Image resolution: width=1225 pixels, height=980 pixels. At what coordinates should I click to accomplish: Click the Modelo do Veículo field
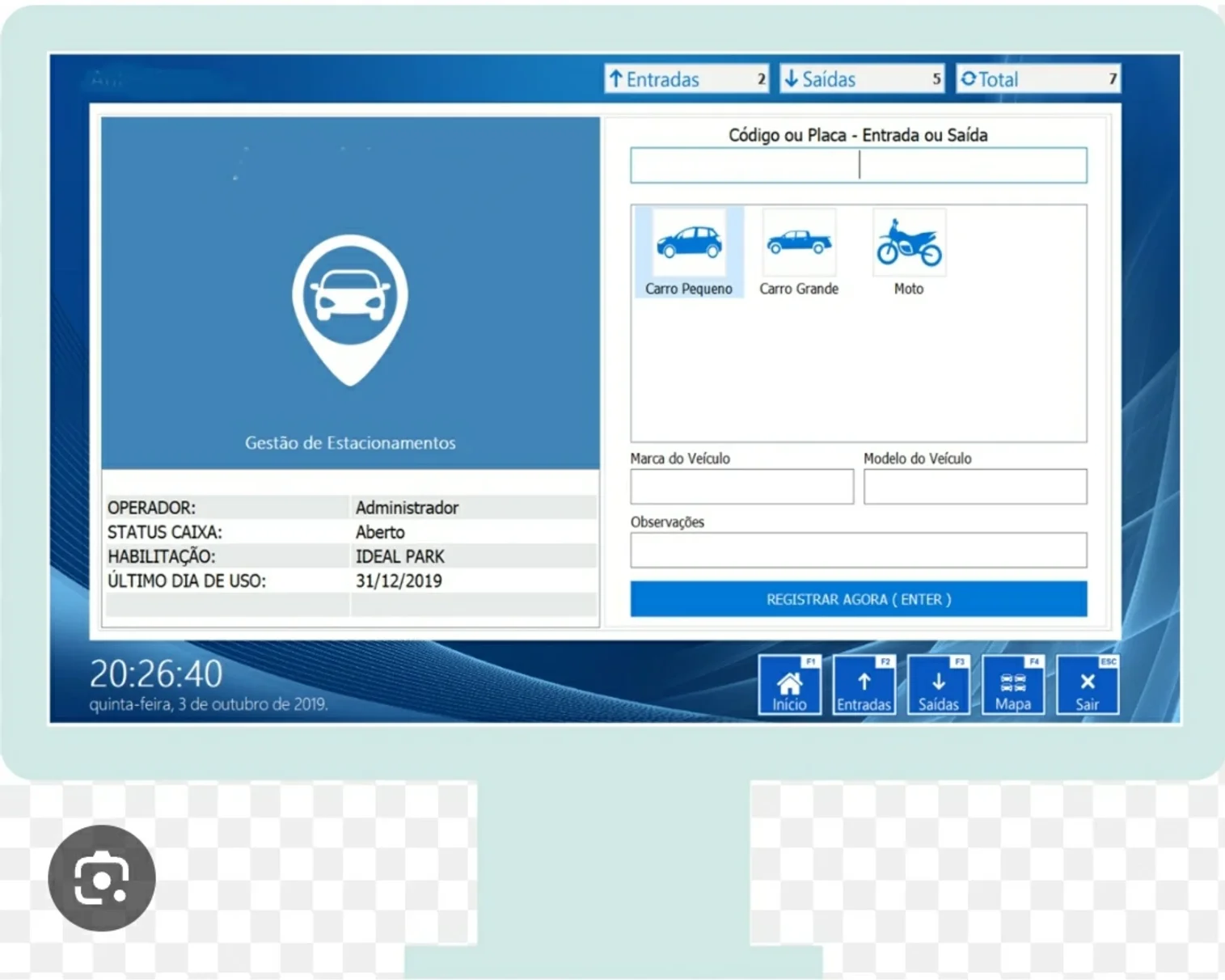pyautogui.click(x=975, y=487)
